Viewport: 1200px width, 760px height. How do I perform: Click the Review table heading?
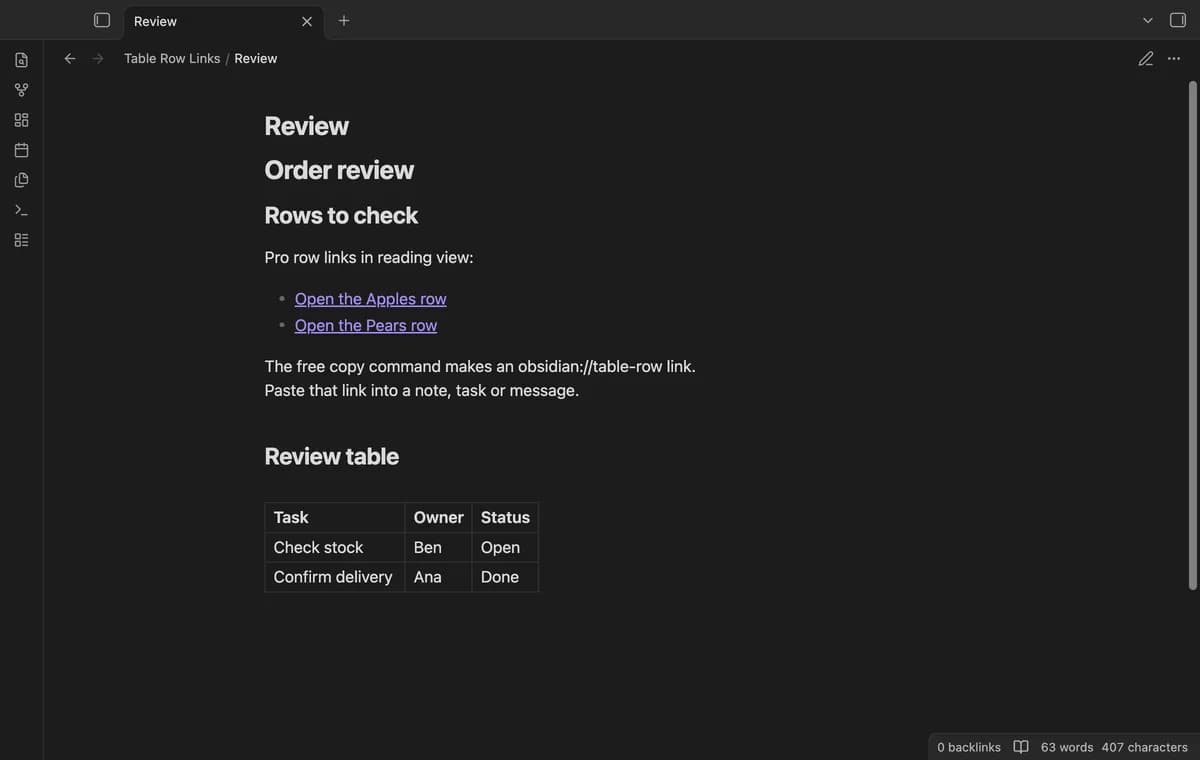(x=332, y=456)
